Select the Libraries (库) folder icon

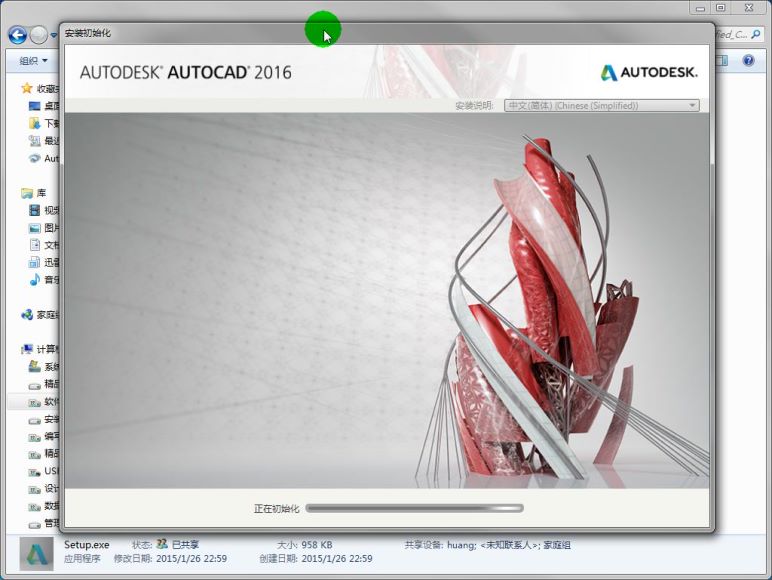[x=27, y=193]
